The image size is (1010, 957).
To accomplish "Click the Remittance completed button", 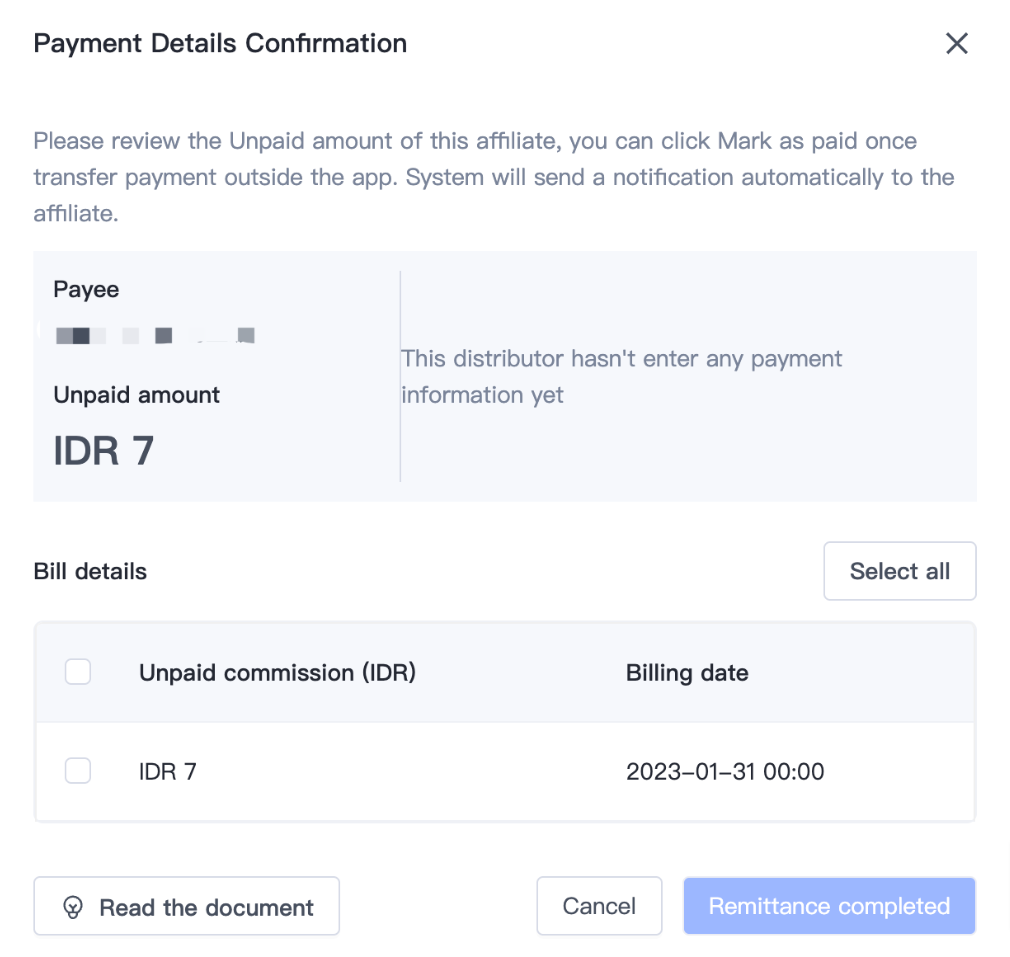I will point(829,906).
